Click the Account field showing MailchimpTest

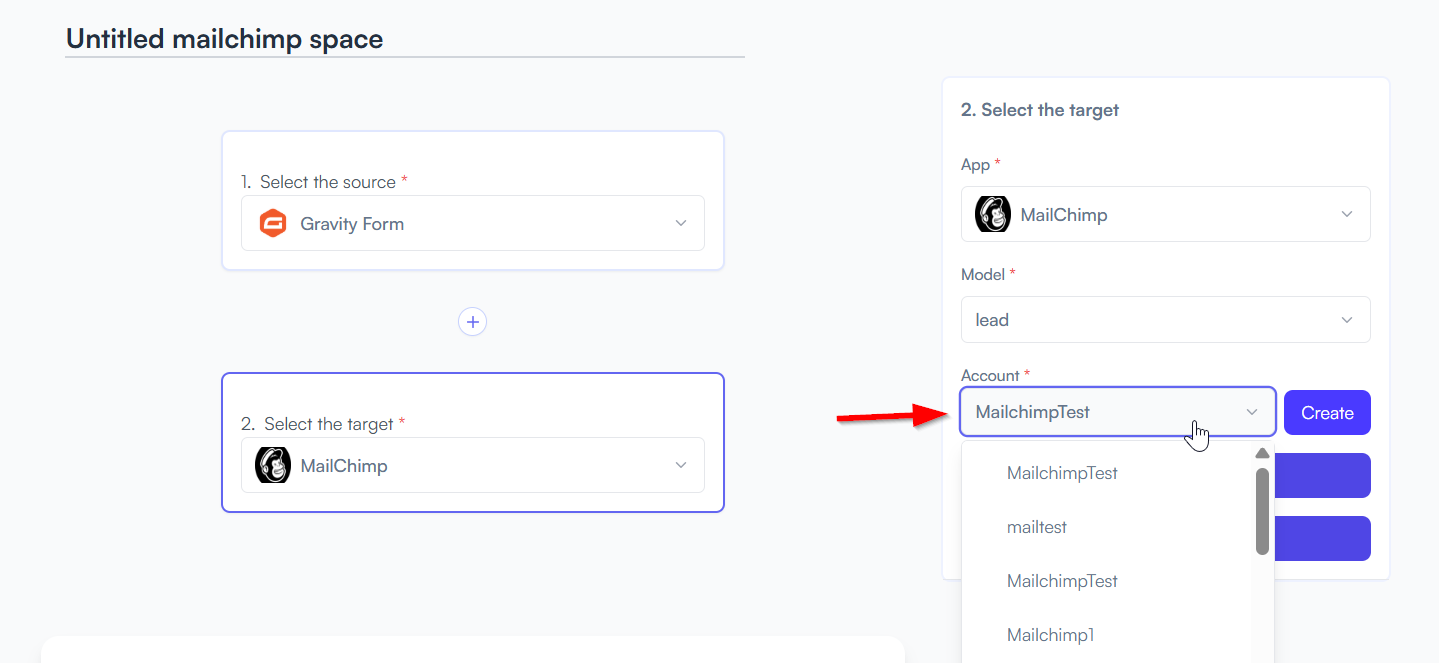coord(1118,412)
